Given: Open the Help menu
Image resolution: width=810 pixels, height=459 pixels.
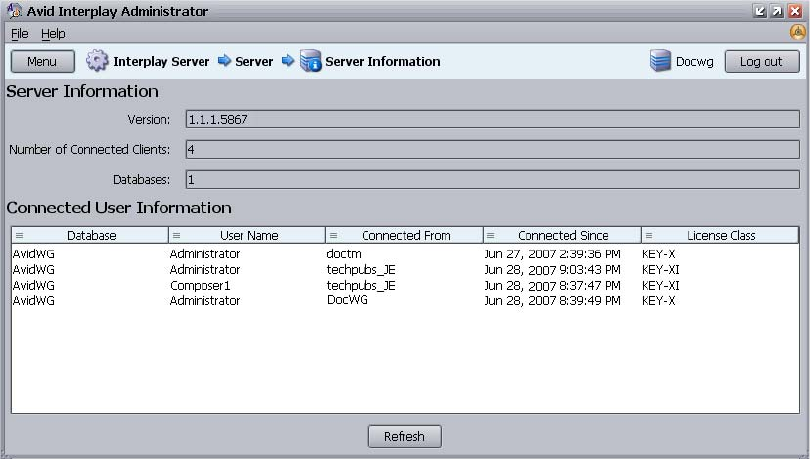Looking at the screenshot, I should click(x=53, y=34).
